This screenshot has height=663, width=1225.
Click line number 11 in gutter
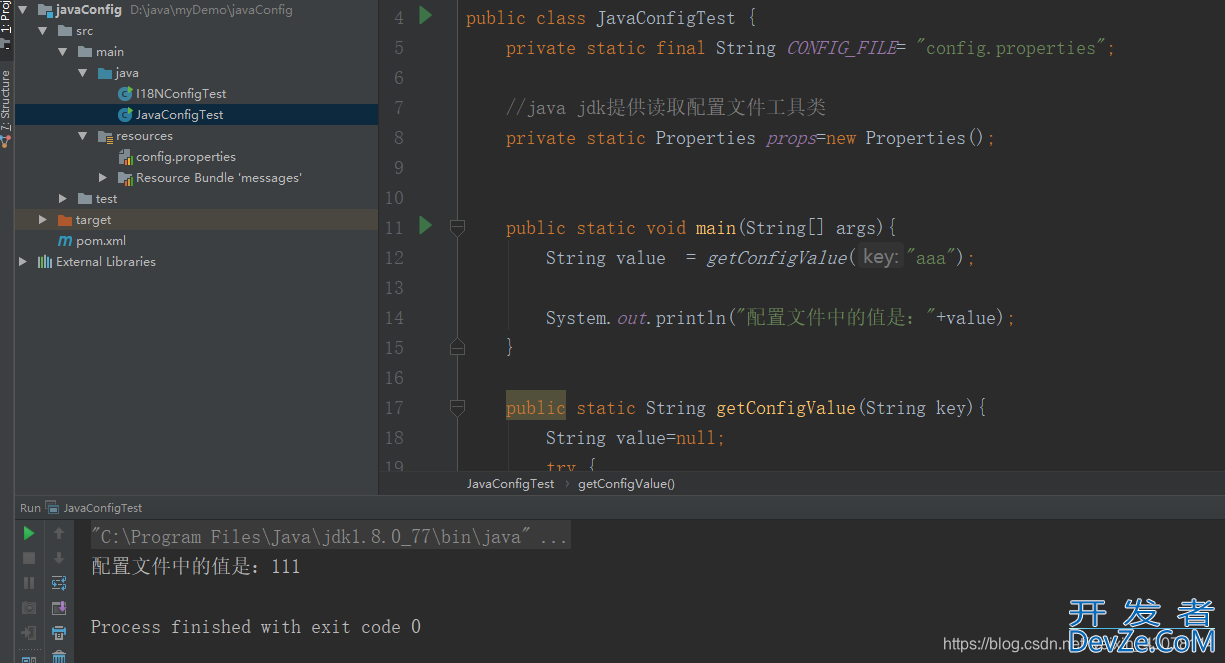click(x=394, y=228)
